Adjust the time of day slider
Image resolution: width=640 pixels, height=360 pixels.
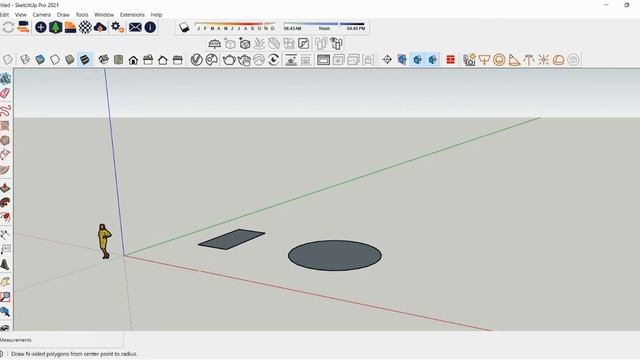[x=324, y=27]
